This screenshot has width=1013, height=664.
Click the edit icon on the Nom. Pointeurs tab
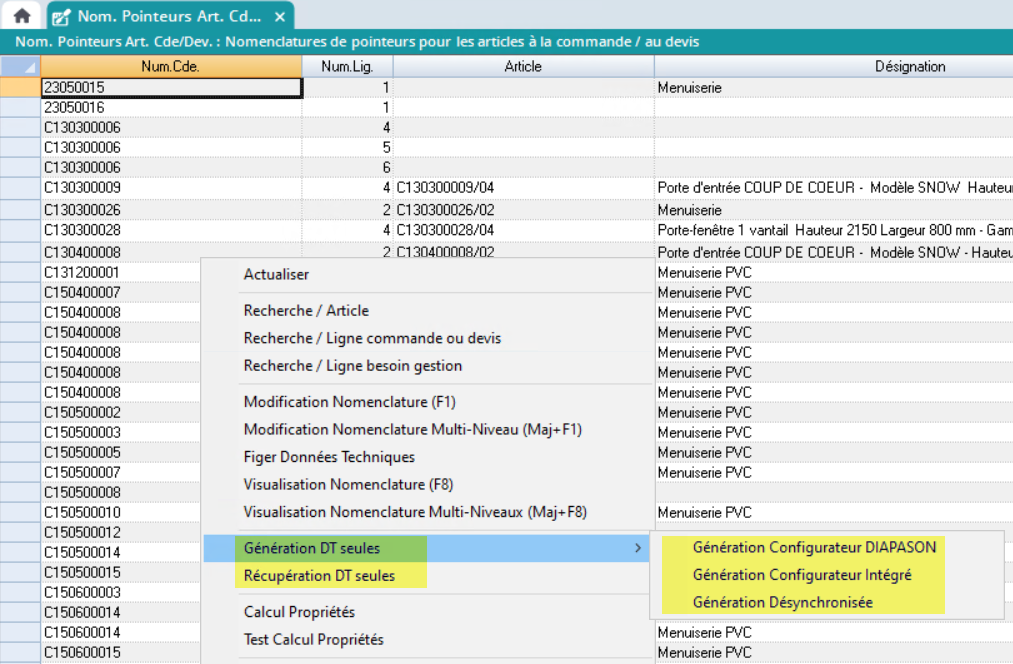(62, 17)
